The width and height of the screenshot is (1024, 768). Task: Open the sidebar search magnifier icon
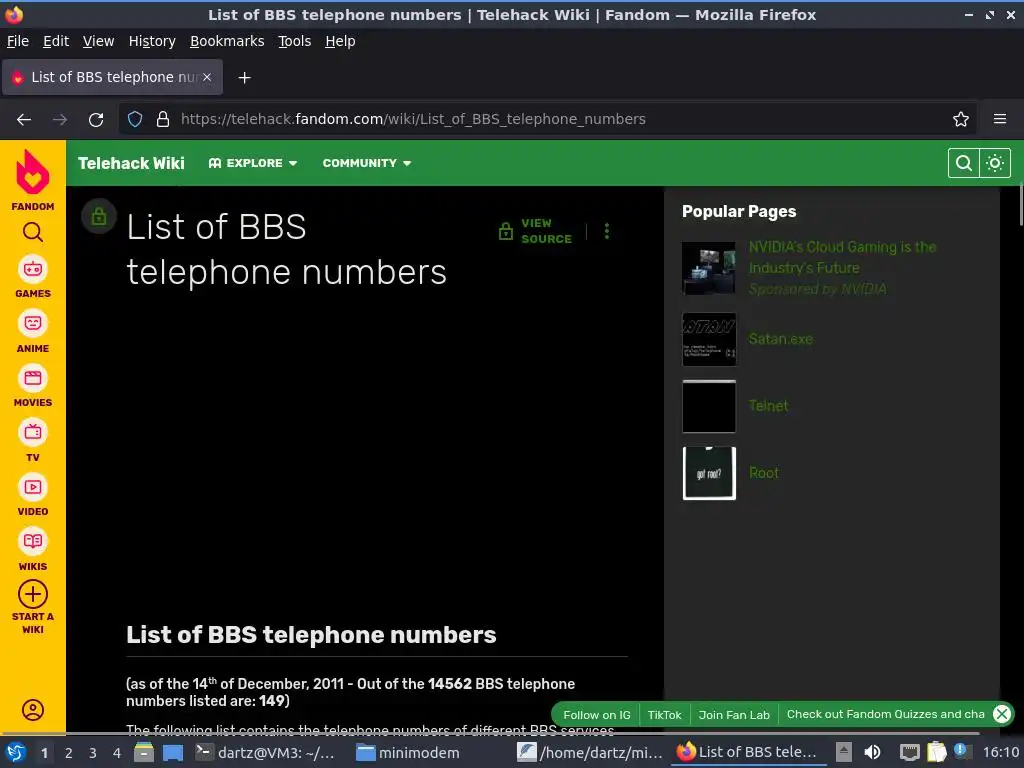[33, 232]
